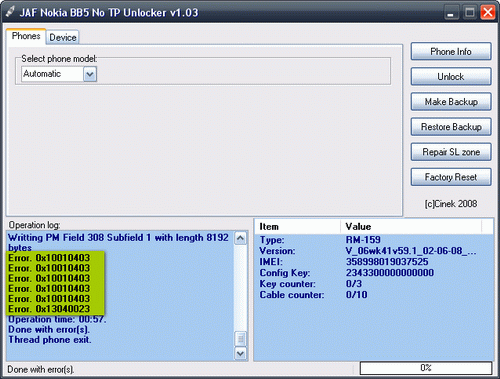The height and width of the screenshot is (379, 500).
Task: Click the operation log scrollbar thumb
Action: click(240, 339)
